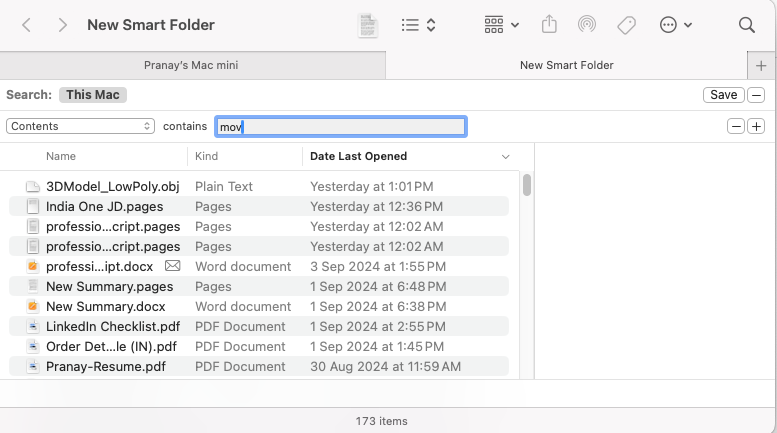Screen dimensions: 777x433
Task: Click date 30 Aug 2024 at 11:59 AM
Action: pos(386,367)
